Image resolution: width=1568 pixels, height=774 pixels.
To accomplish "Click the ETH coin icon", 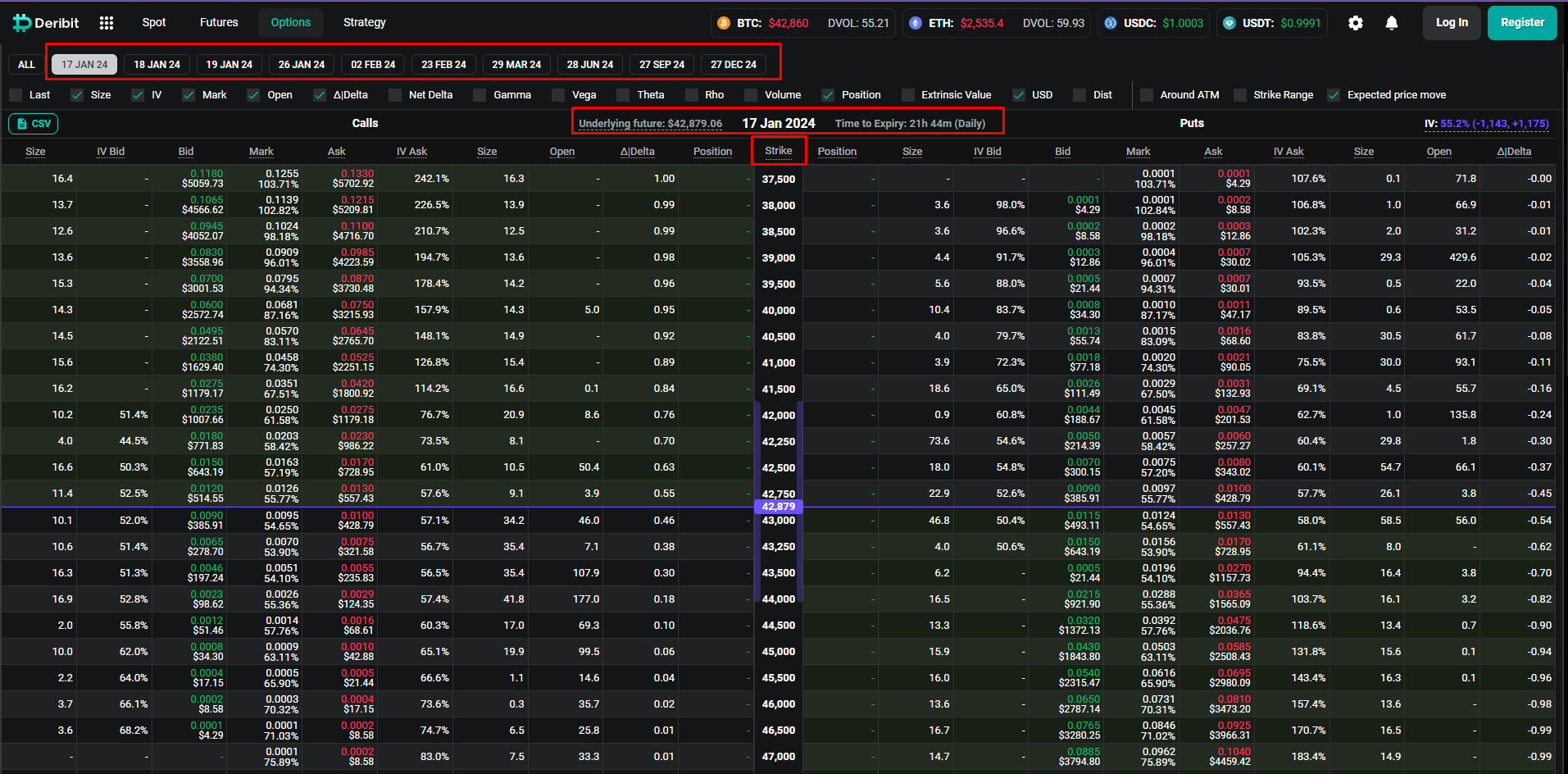I will 916,23.
